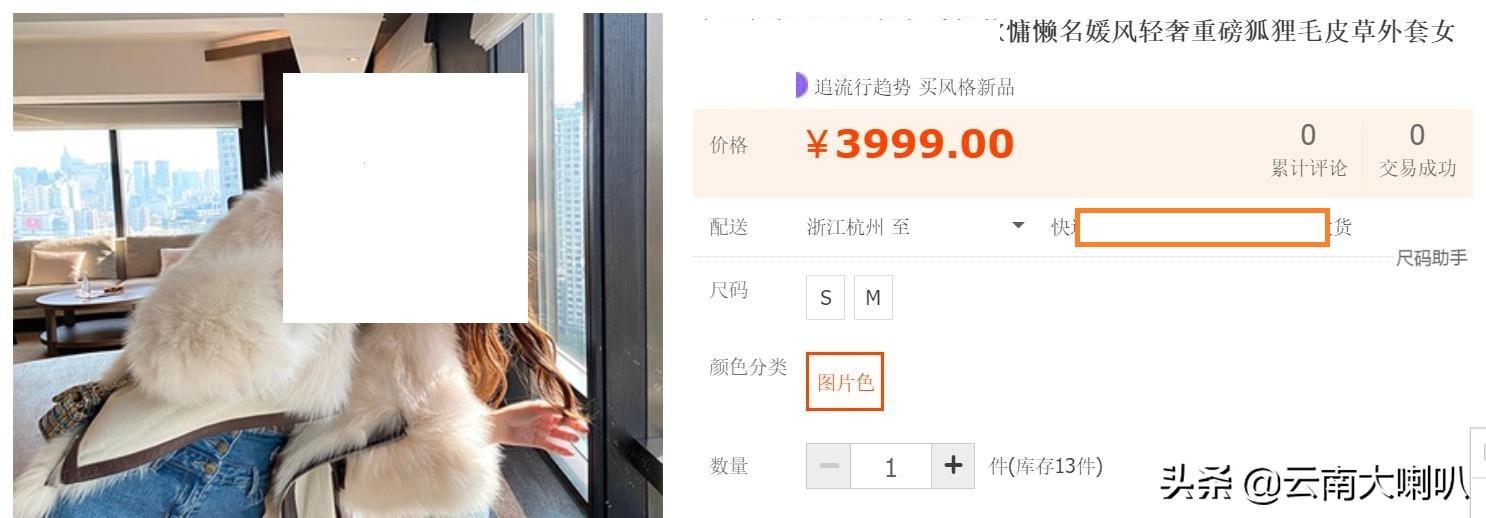This screenshot has width=1486, height=518.
Task: Expand the delivery destination dropdown arrow
Action: (x=1019, y=226)
